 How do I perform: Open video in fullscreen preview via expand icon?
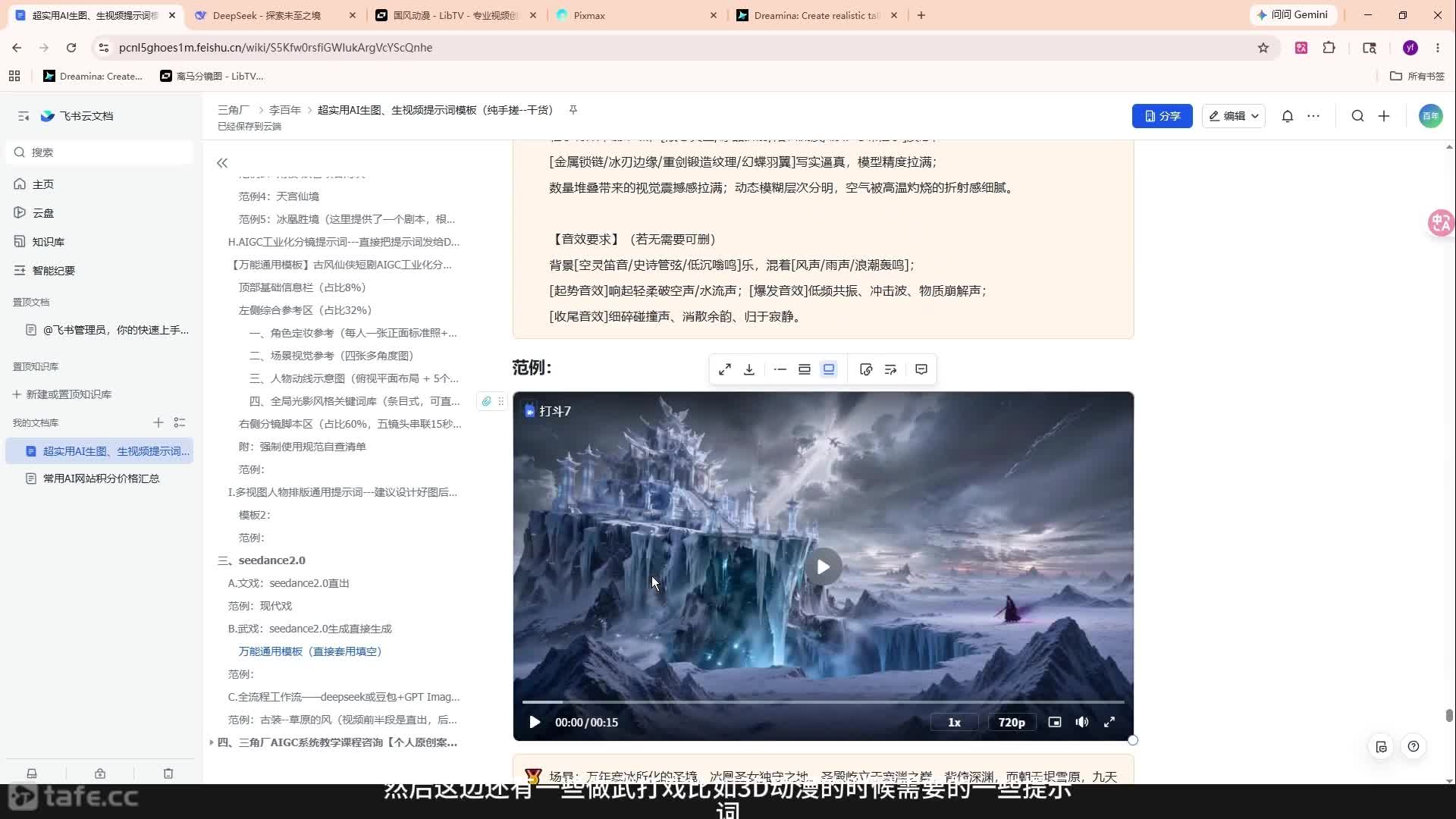click(x=725, y=369)
